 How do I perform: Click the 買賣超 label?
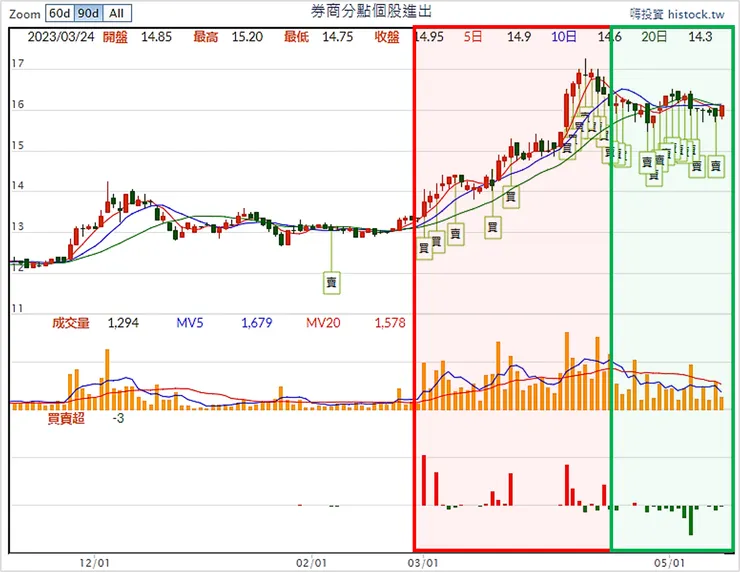tap(66, 418)
